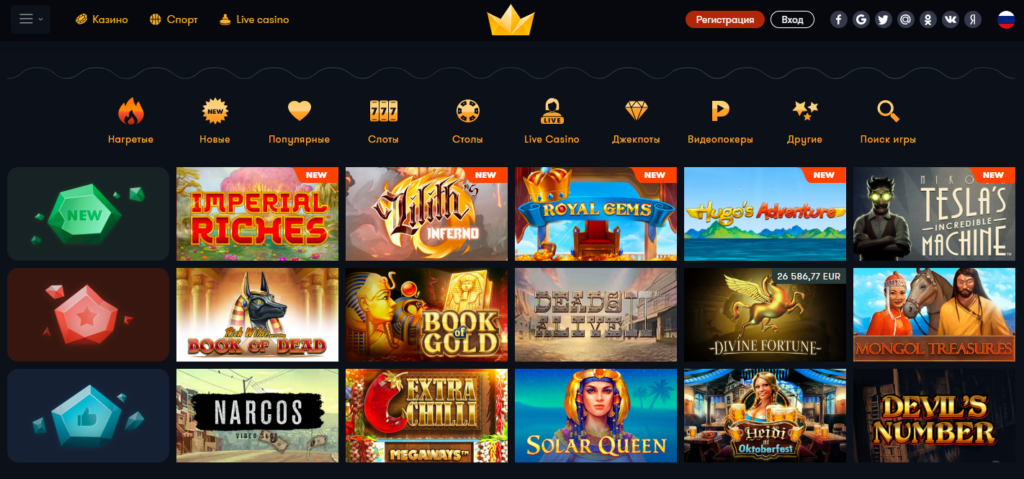Select the Видеопокеры category icon
Viewport: 1024px width, 479px height.
pyautogui.click(x=720, y=122)
